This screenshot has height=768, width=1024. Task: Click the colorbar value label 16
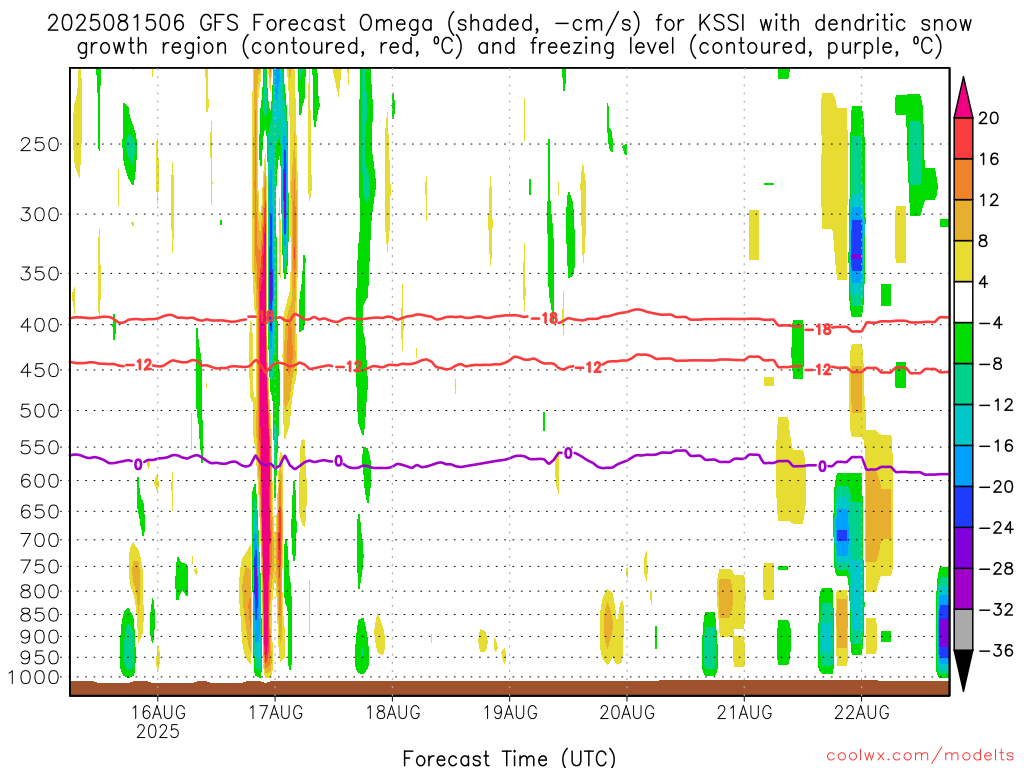point(989,159)
